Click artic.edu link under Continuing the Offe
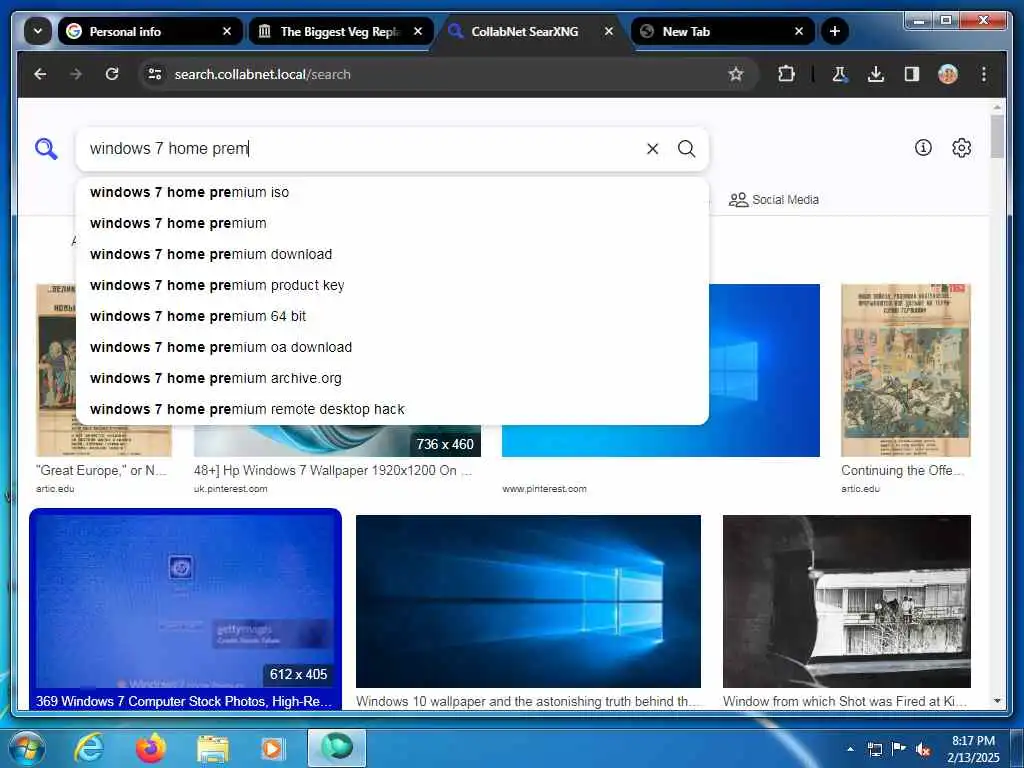Screen dimensions: 1024x768 tap(860, 488)
